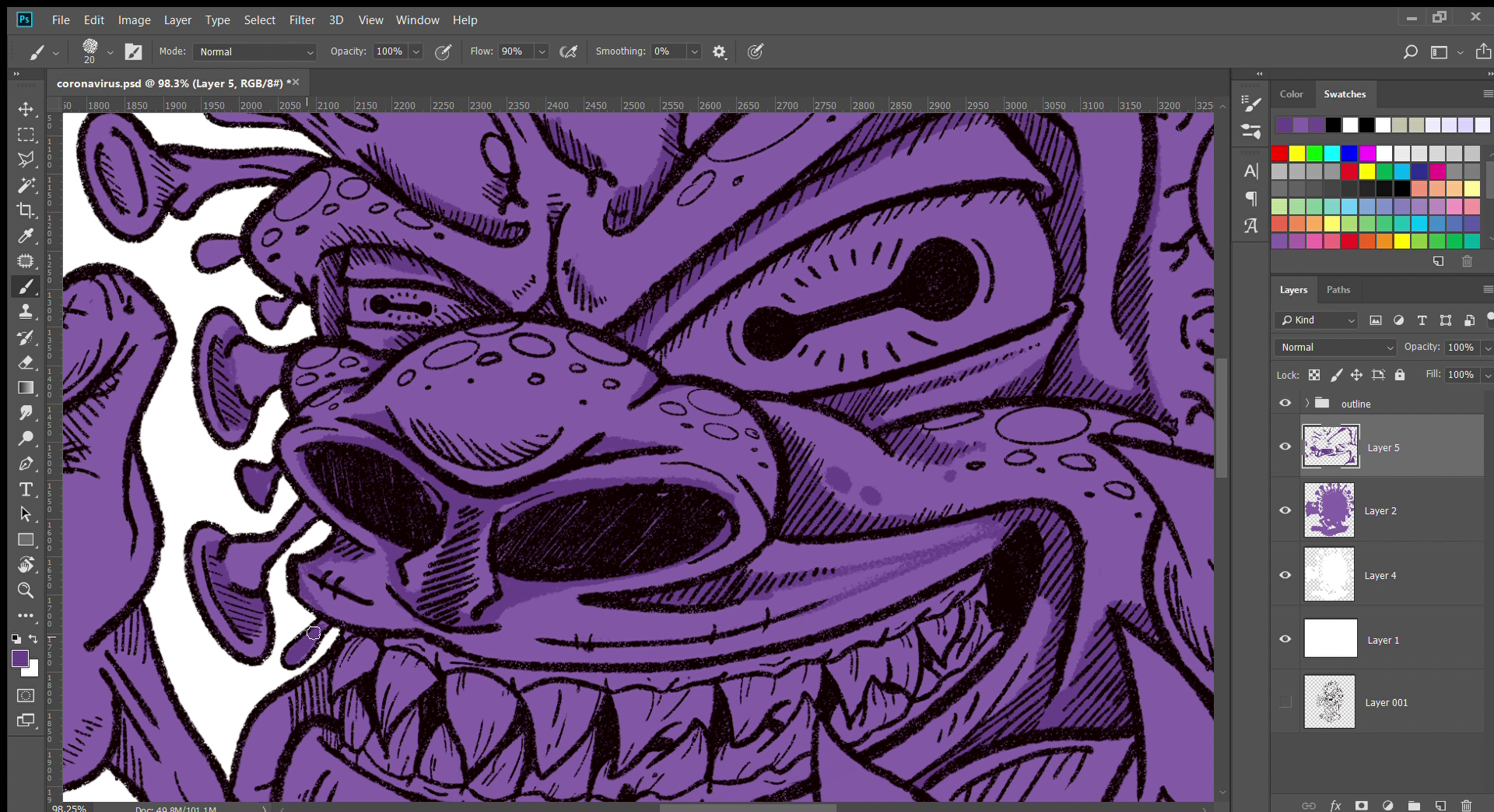
Task: Select the Eraser tool
Action: click(26, 362)
